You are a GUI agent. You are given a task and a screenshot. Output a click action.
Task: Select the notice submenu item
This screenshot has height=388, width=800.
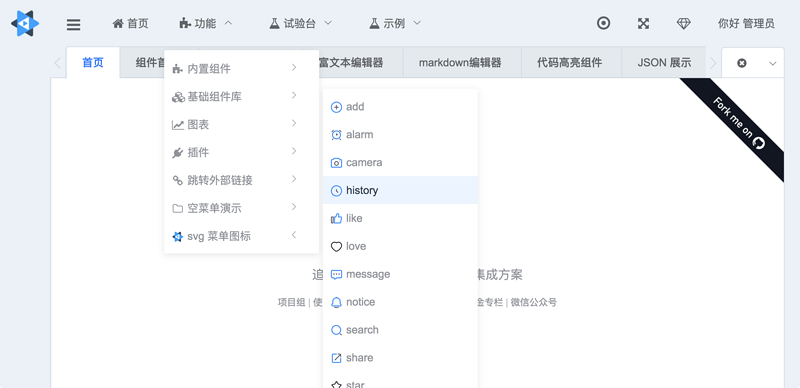tap(400, 302)
